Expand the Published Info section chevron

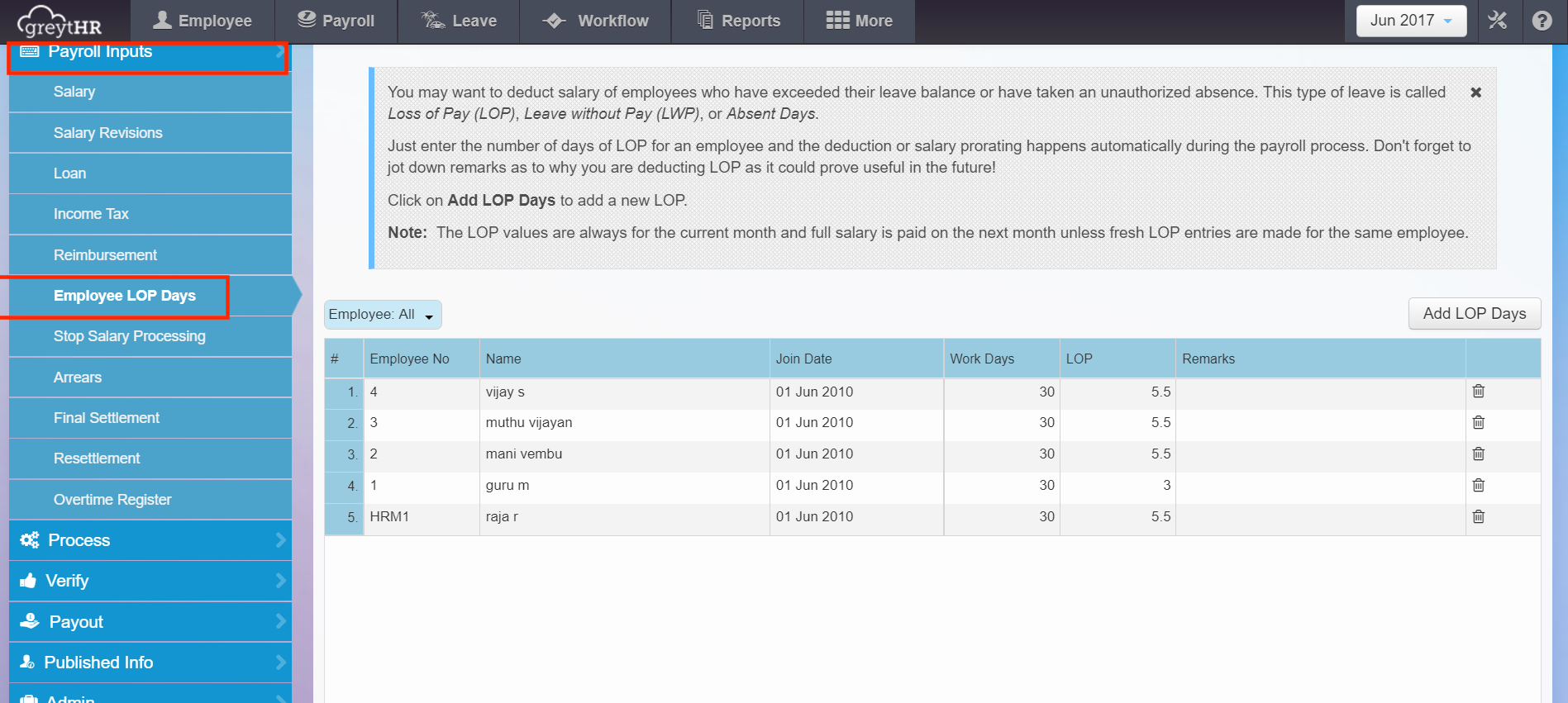pyautogui.click(x=281, y=663)
